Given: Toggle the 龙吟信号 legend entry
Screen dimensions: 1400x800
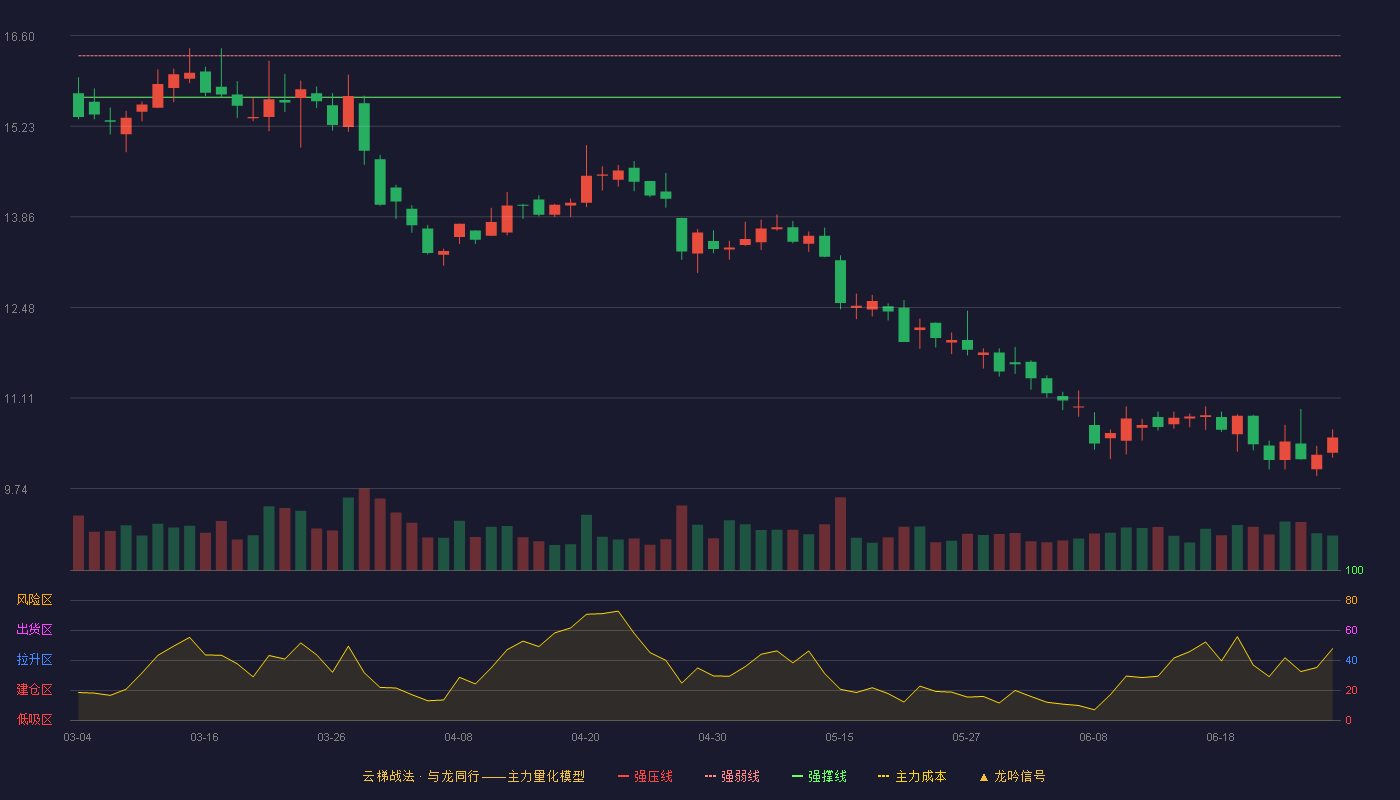Looking at the screenshot, I should [x=1012, y=776].
